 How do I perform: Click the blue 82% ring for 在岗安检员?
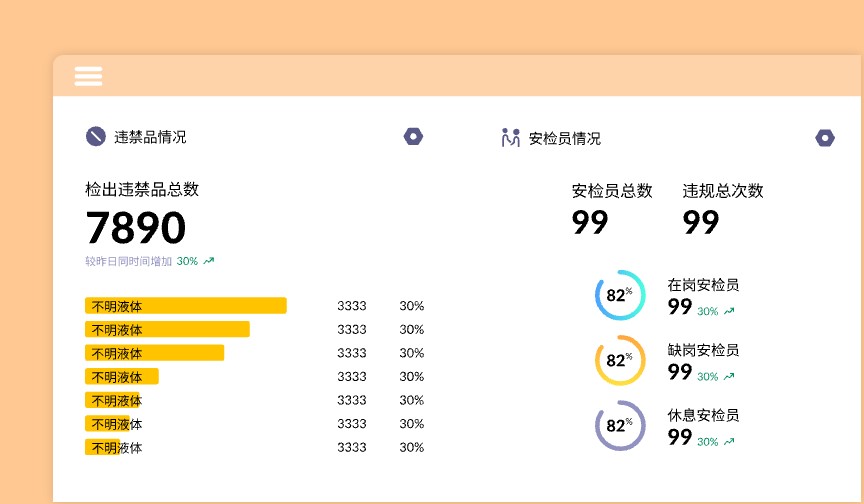pos(620,295)
